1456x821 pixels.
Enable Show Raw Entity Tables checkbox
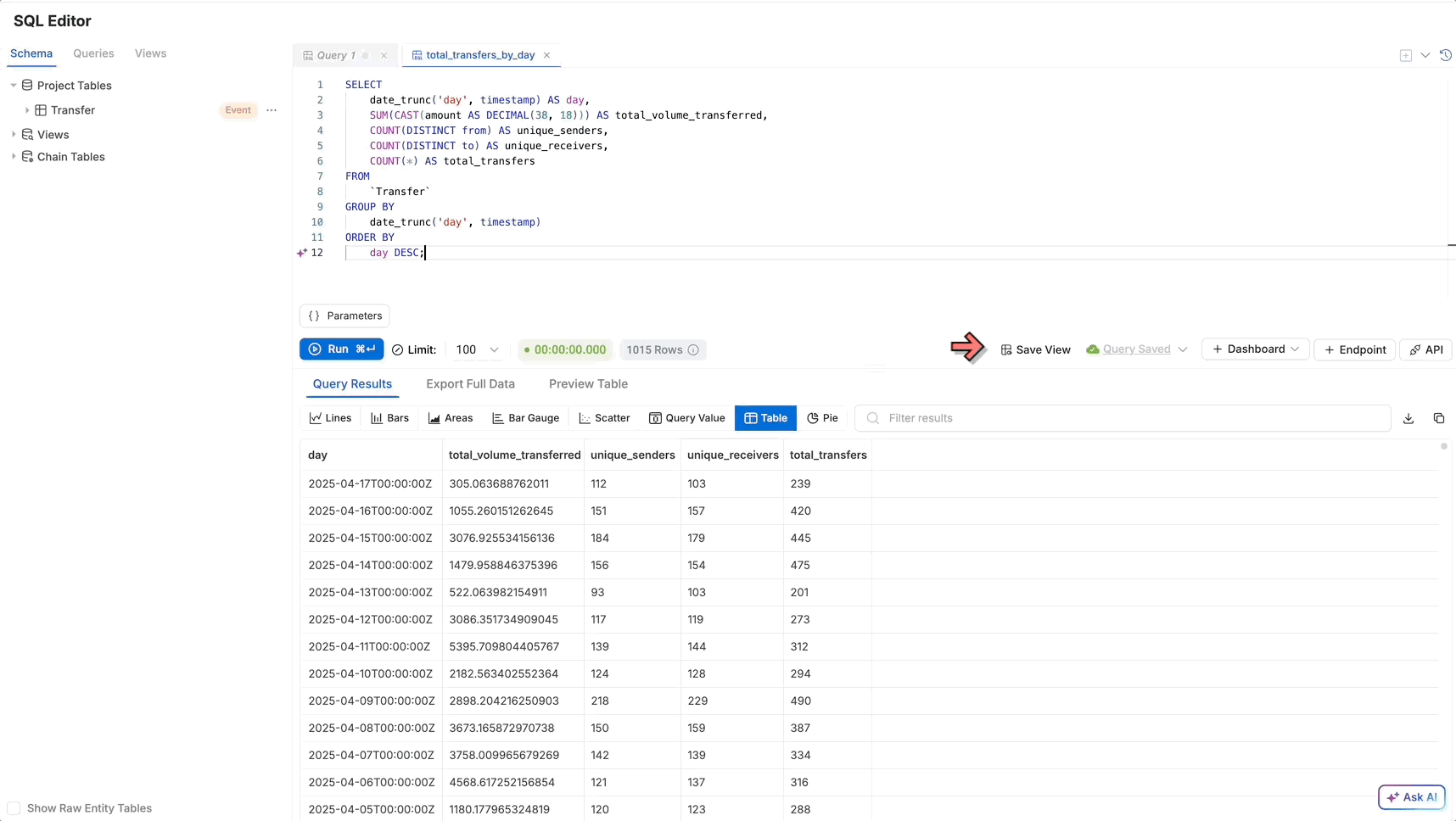14,808
